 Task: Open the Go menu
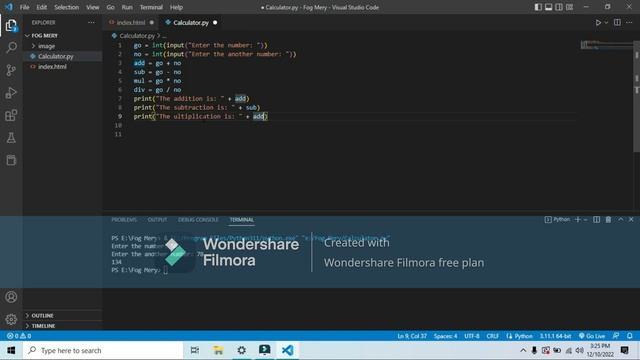[111, 7]
